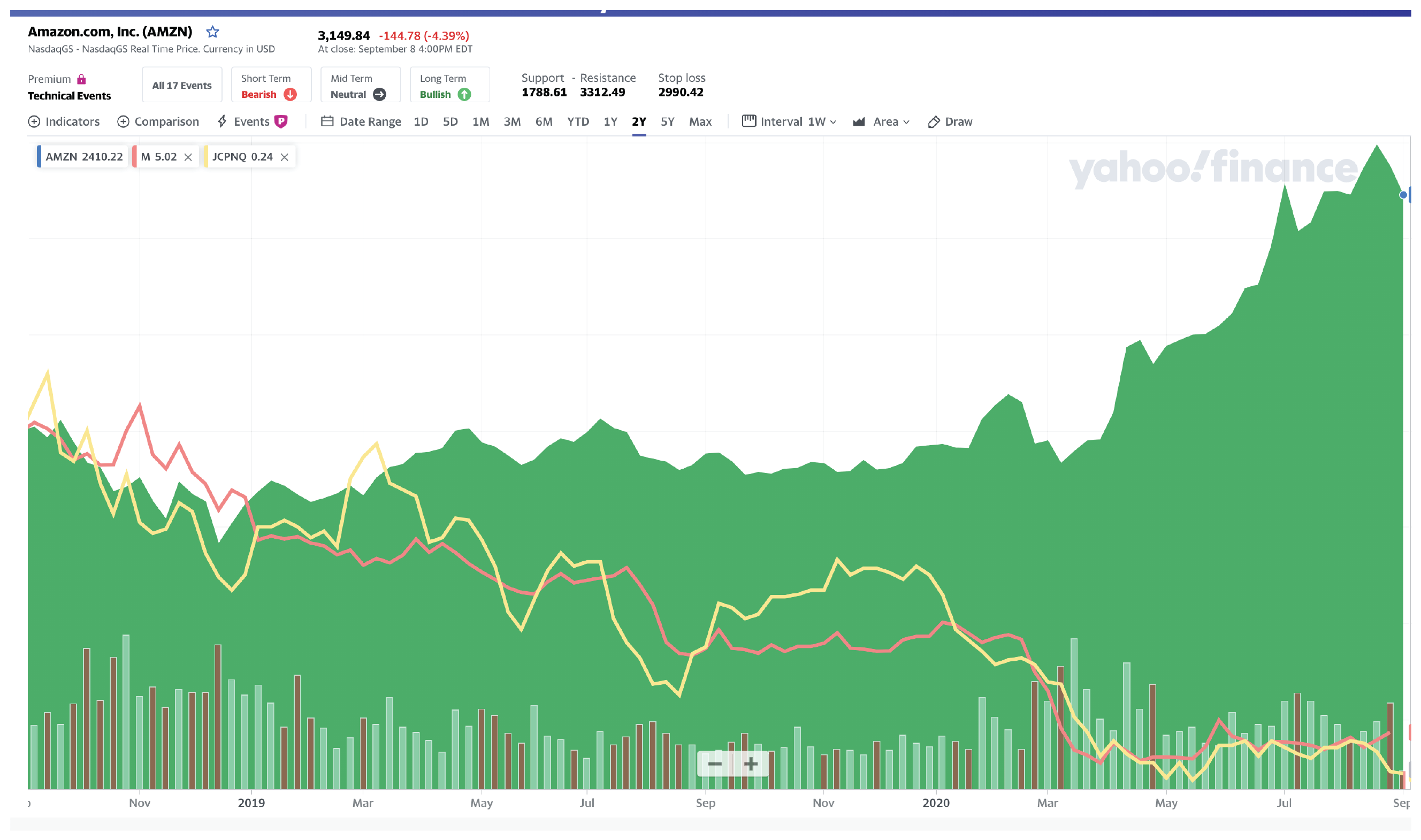The width and height of the screenshot is (1421, 840).
Task: Select the 1D date range
Action: point(421,121)
